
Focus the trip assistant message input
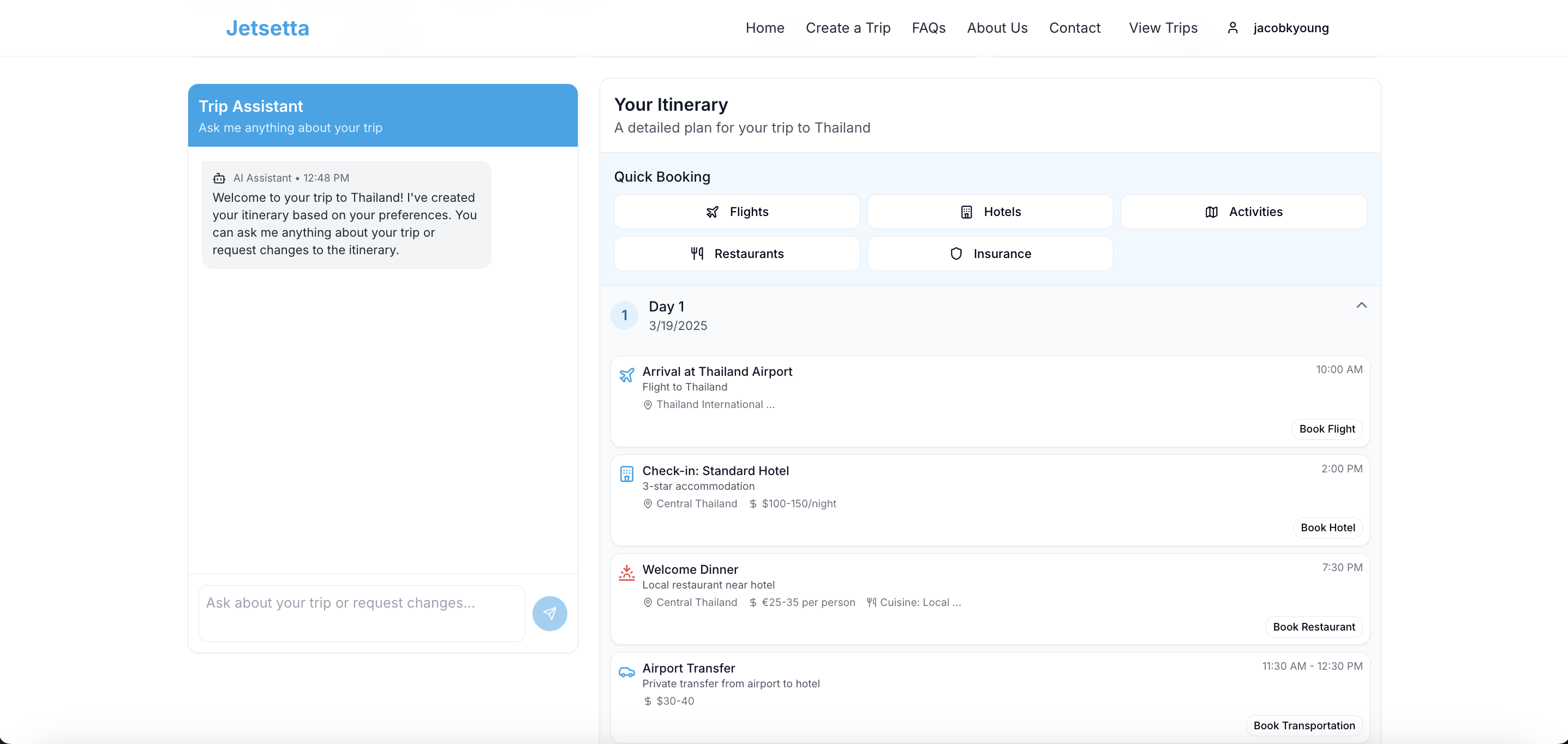[x=362, y=613]
